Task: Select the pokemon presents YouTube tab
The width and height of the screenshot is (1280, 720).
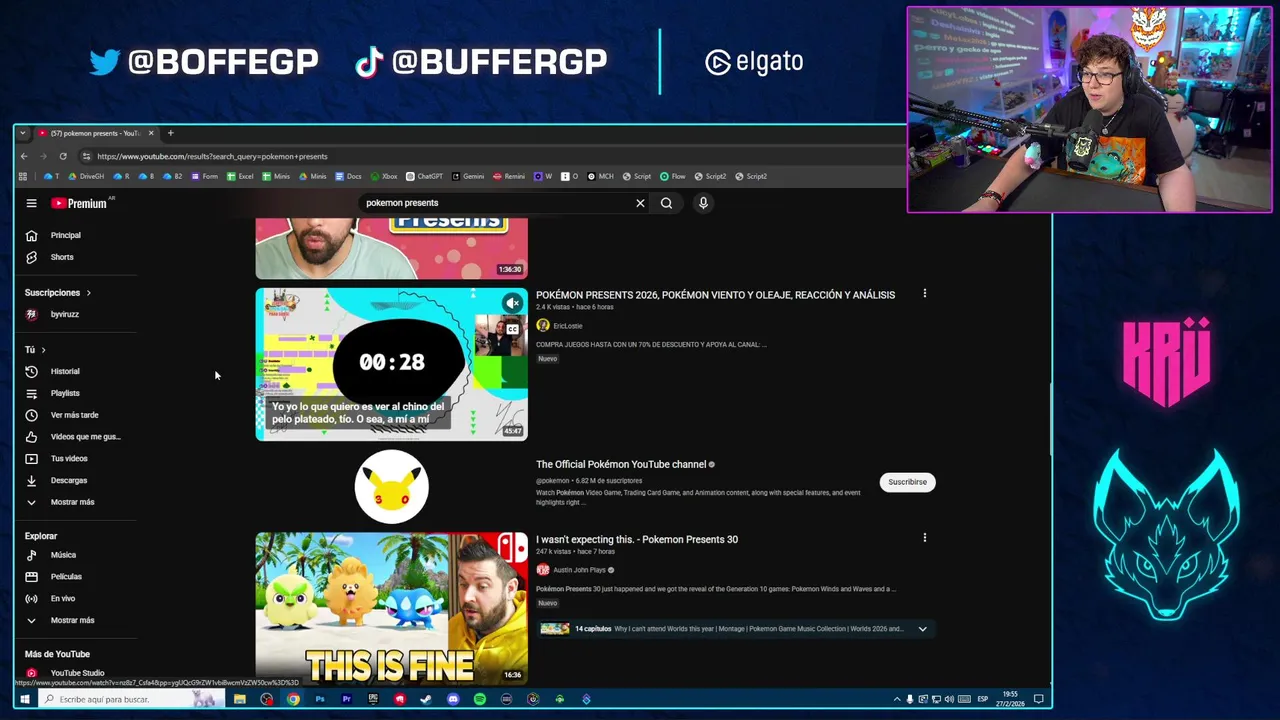Action: pos(95,133)
